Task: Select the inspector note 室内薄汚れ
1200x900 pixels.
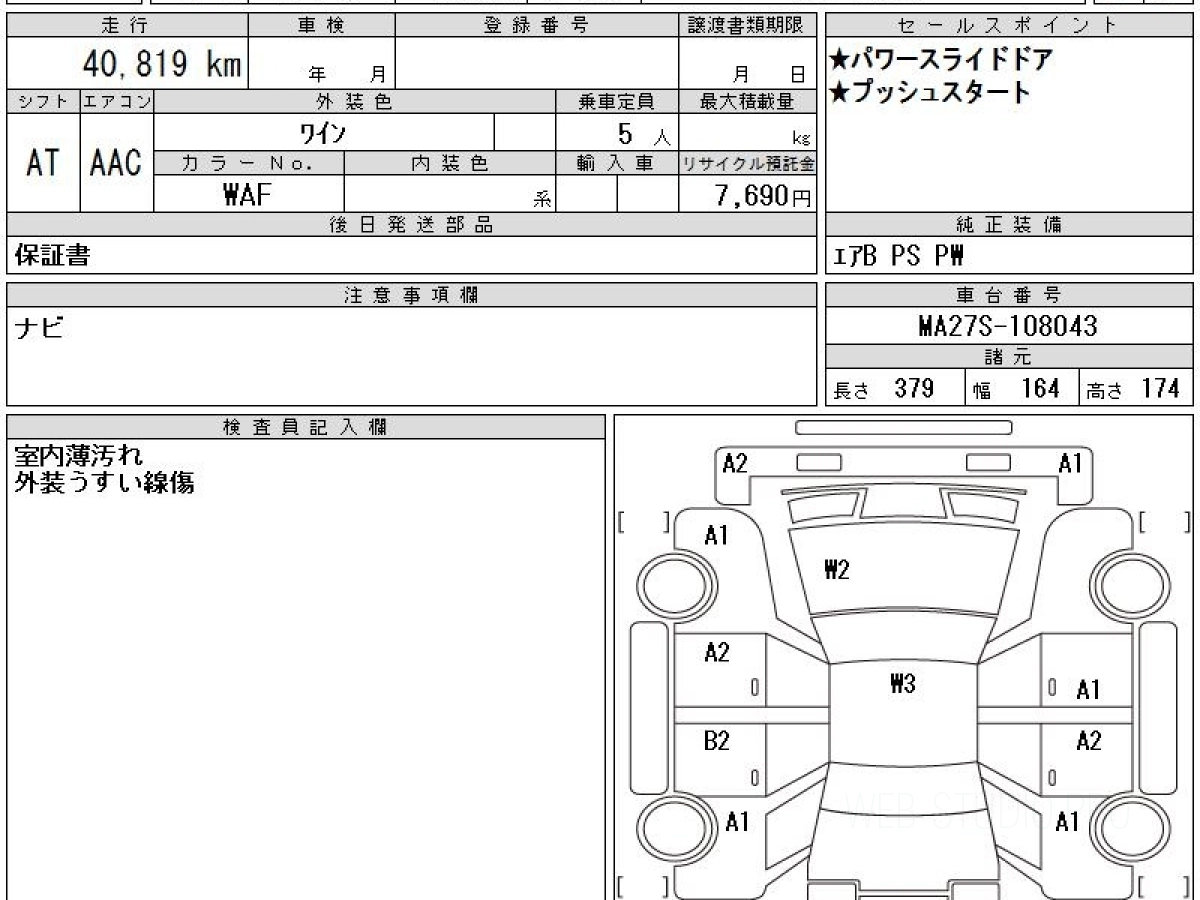Action: 79,456
